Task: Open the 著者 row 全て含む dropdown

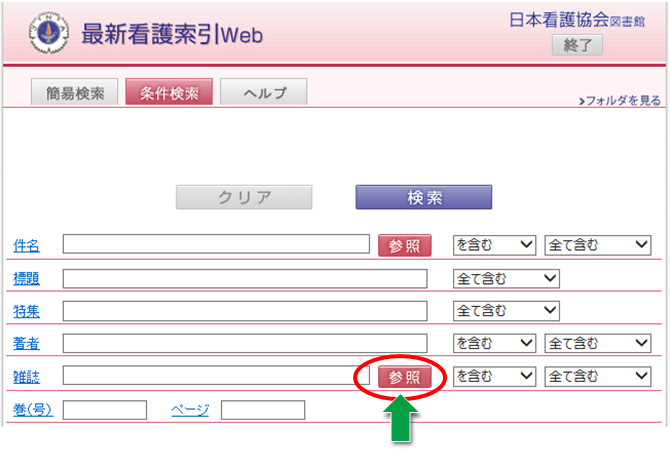Action: click(598, 343)
